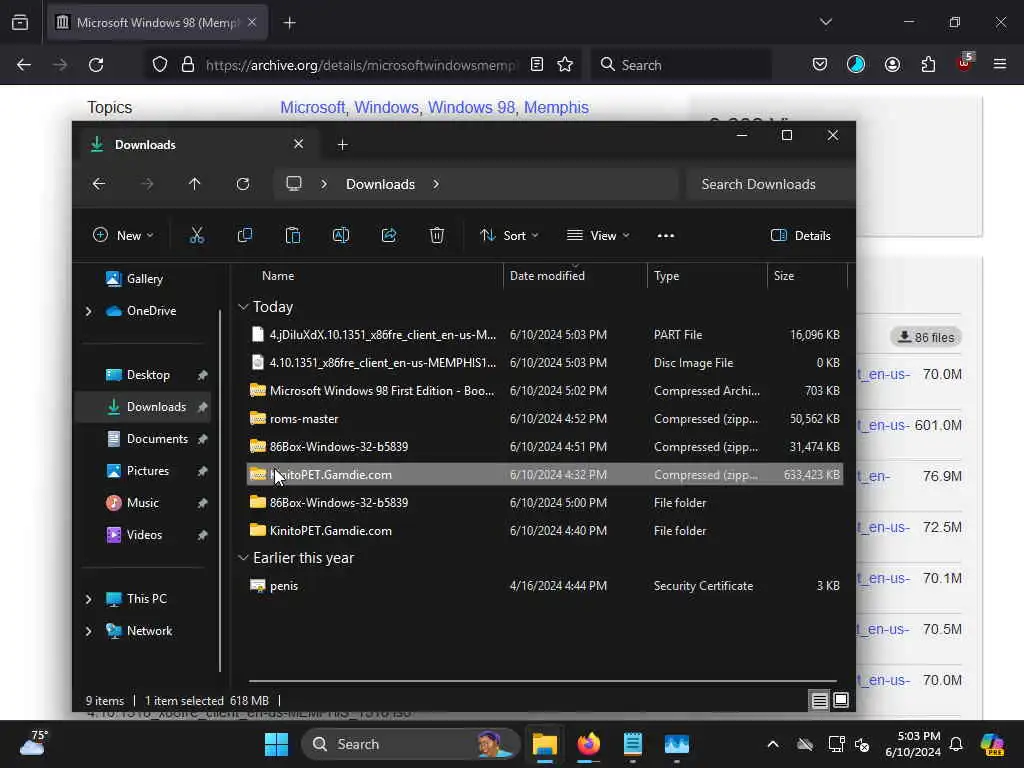The image size is (1024, 768).
Task: Click the horizontal scrollbar in file list
Action: click(542, 680)
